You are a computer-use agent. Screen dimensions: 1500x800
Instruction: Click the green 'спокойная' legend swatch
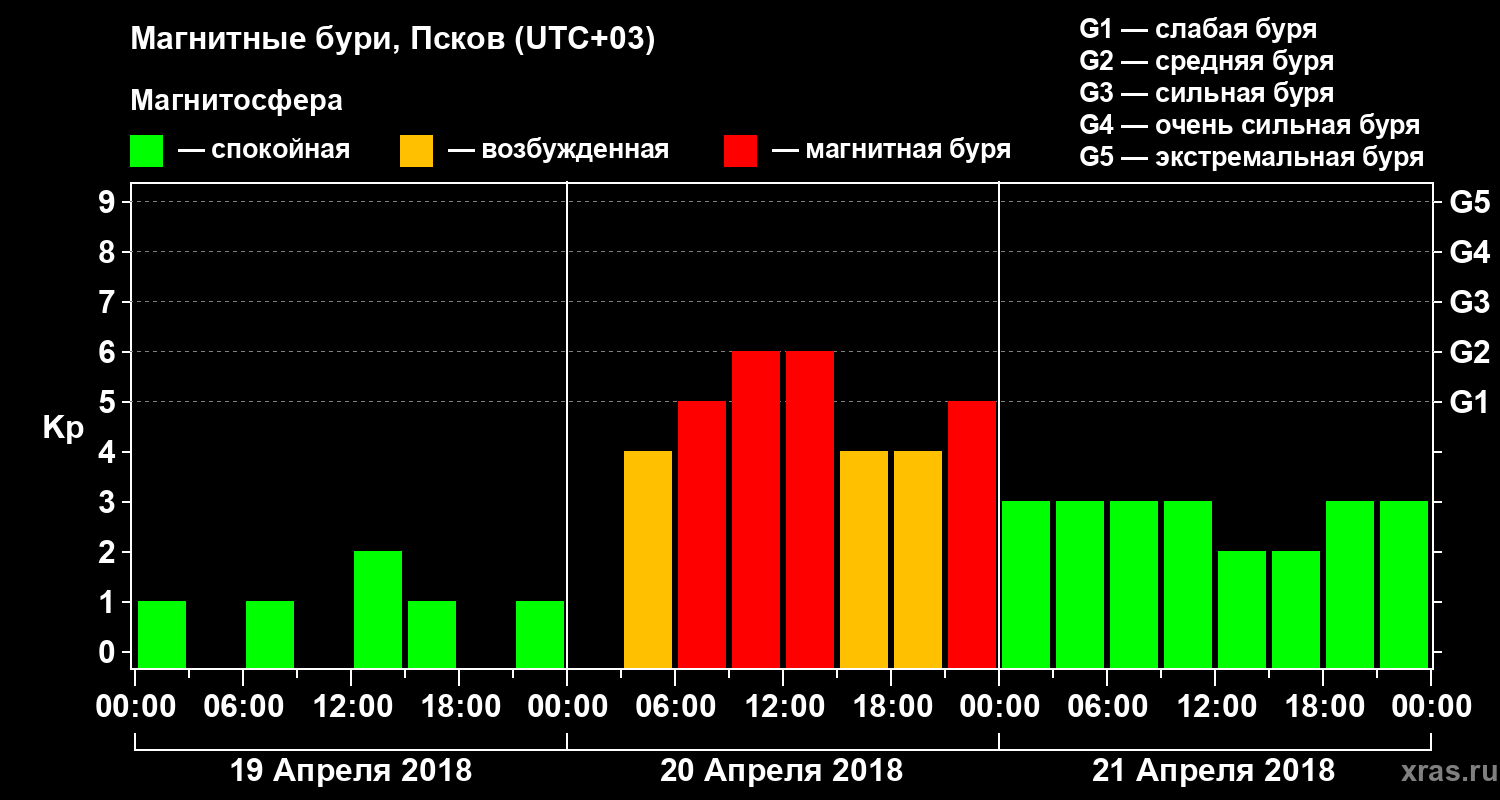147,151
